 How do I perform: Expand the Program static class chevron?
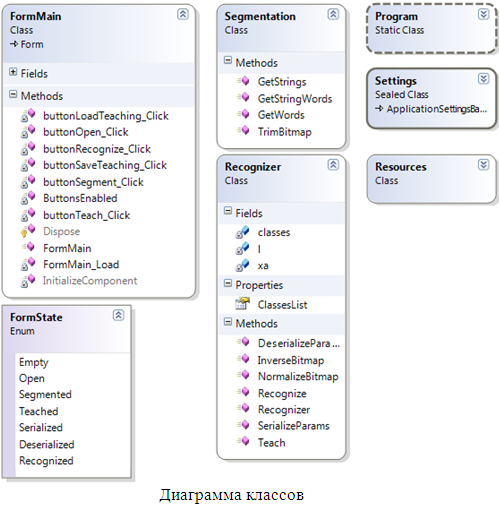[484, 14]
